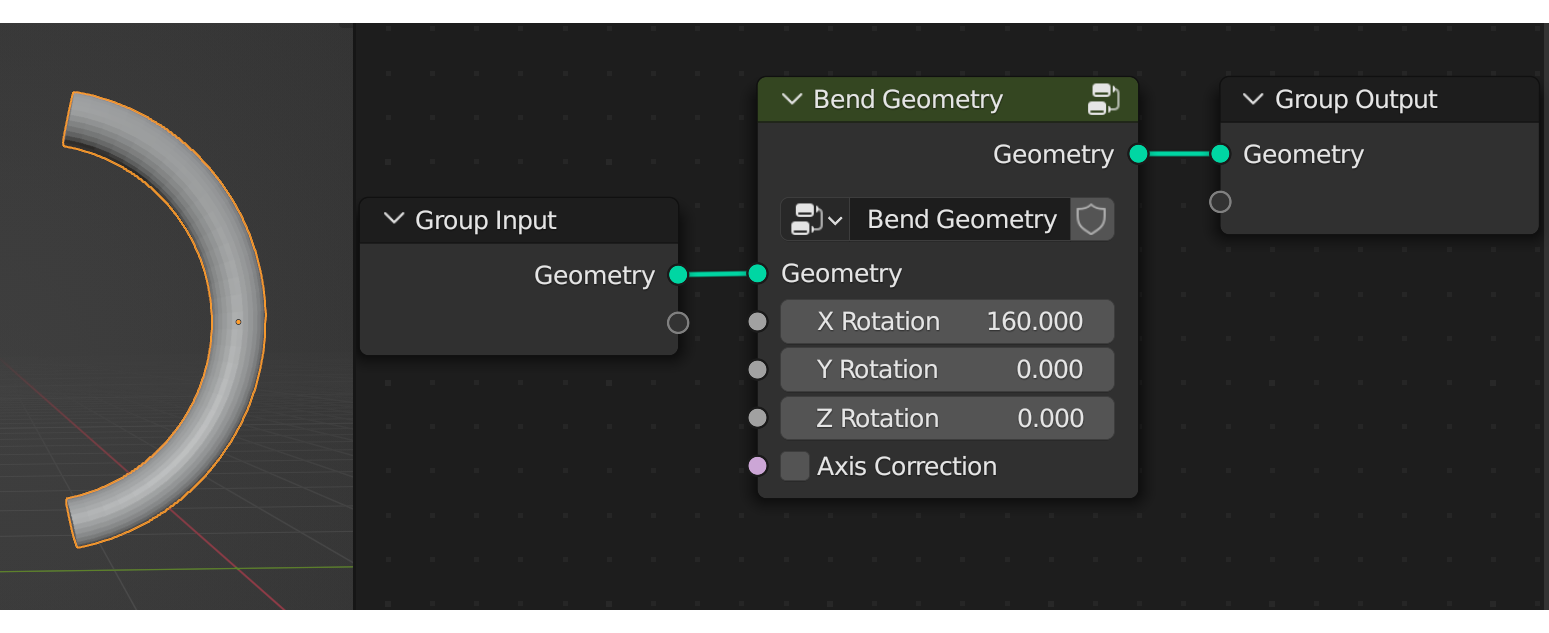Click the Geometry label on Group Output
Screen dimensions: 1549x633
(x=1303, y=154)
